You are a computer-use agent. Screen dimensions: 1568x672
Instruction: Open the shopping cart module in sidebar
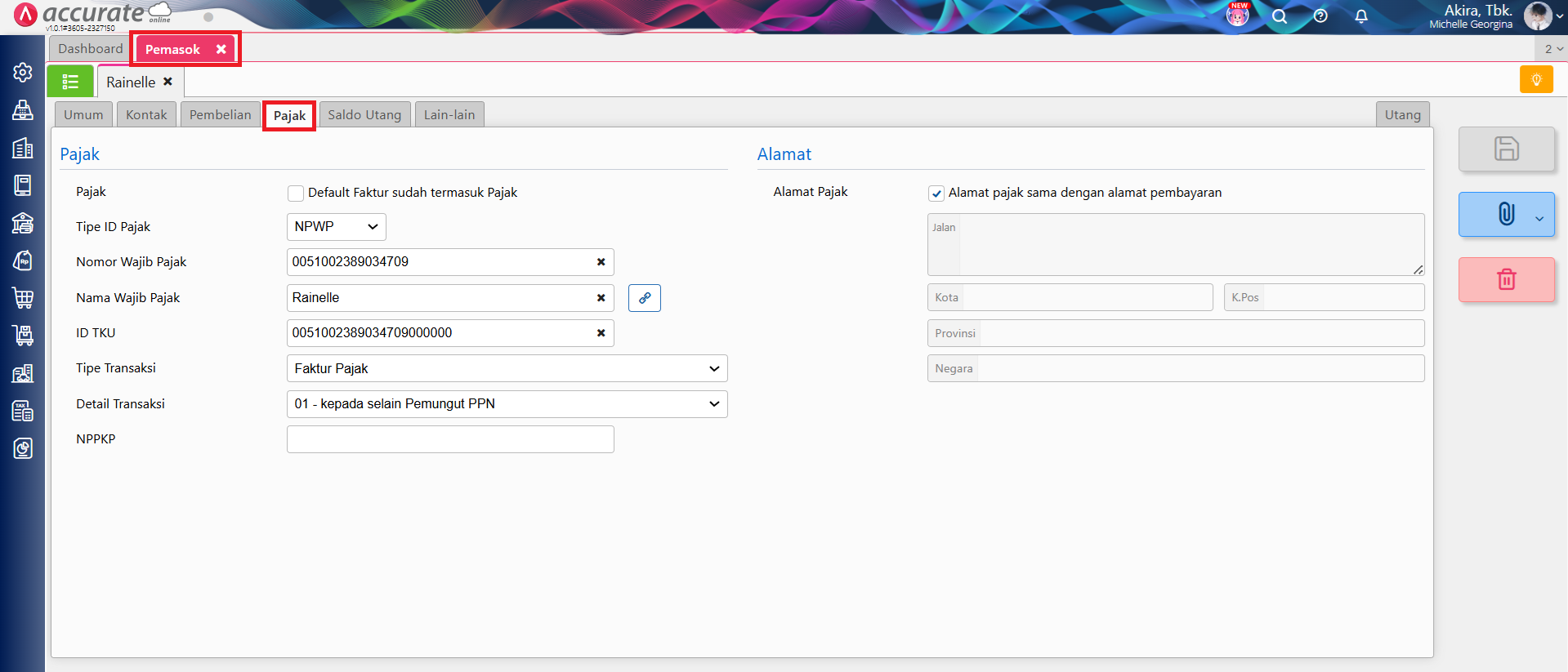[x=23, y=297]
